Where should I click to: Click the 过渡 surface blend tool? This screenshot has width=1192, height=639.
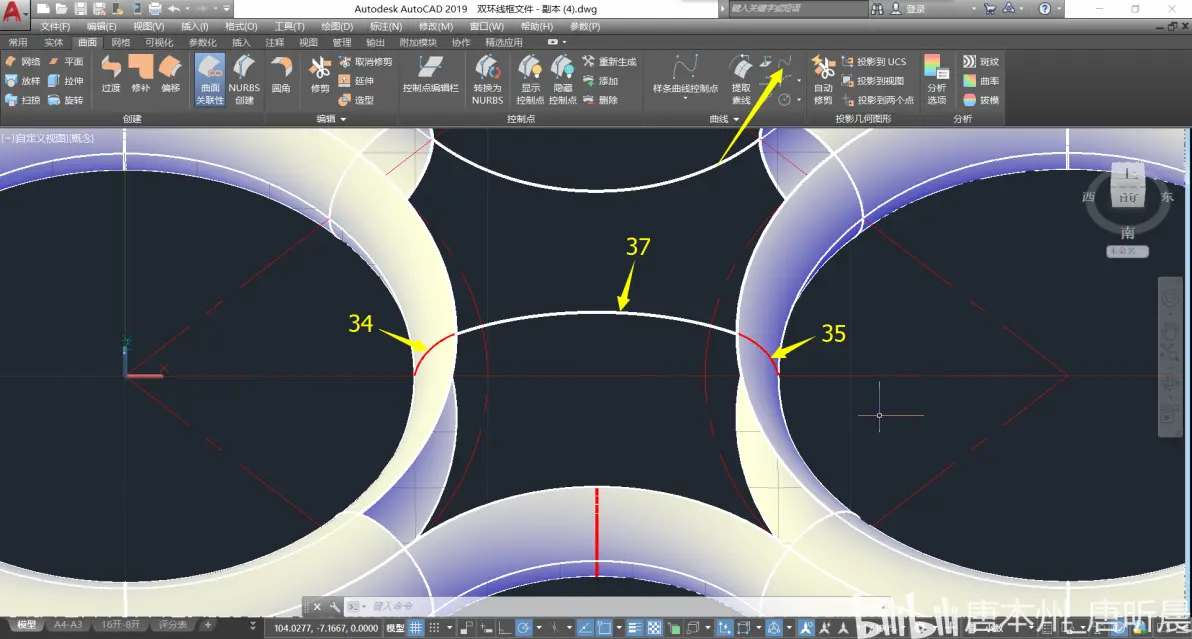(111, 74)
